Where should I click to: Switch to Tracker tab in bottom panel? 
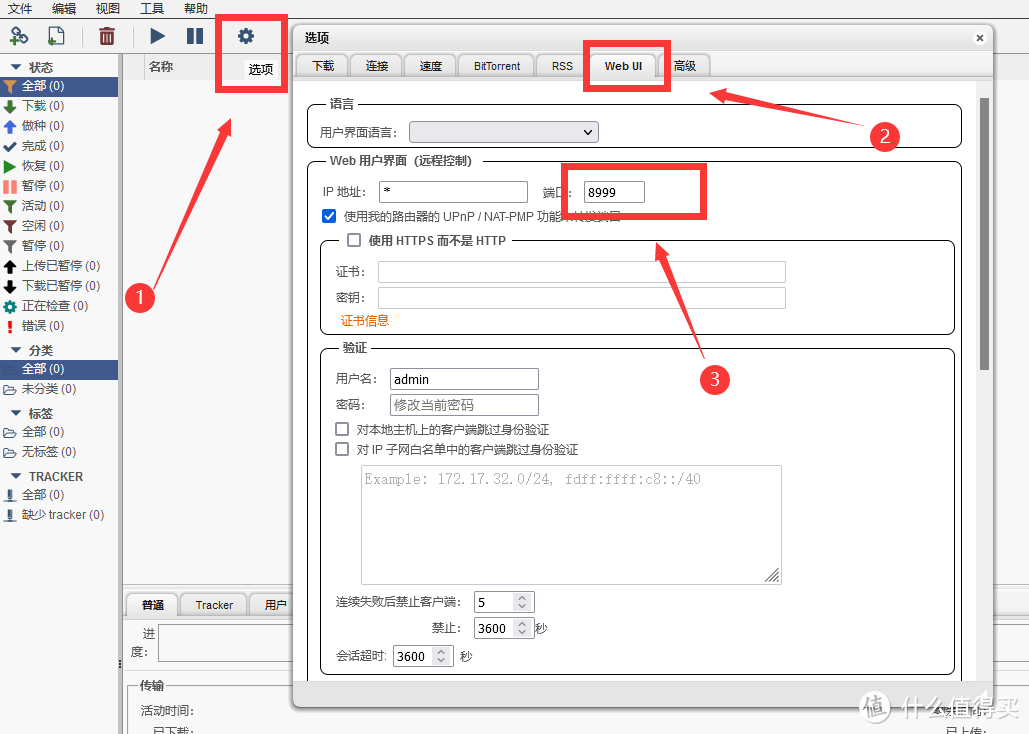point(214,605)
